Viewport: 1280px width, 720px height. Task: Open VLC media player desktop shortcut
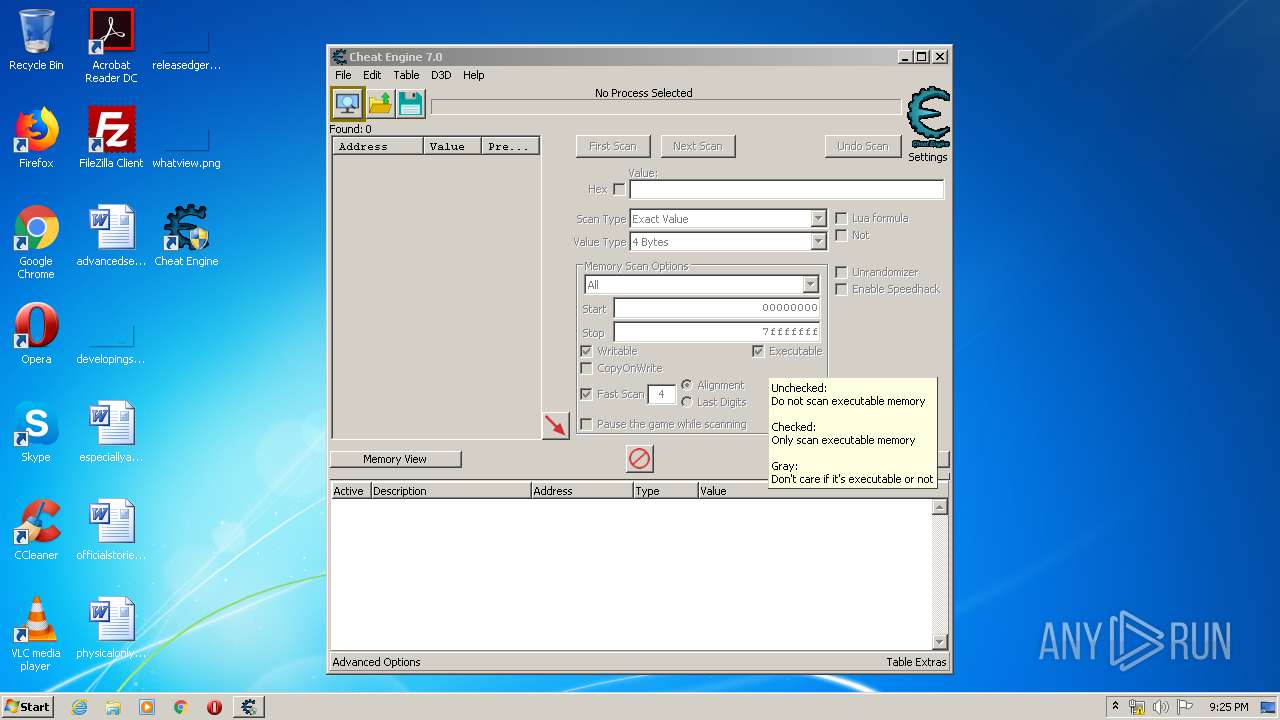36,634
